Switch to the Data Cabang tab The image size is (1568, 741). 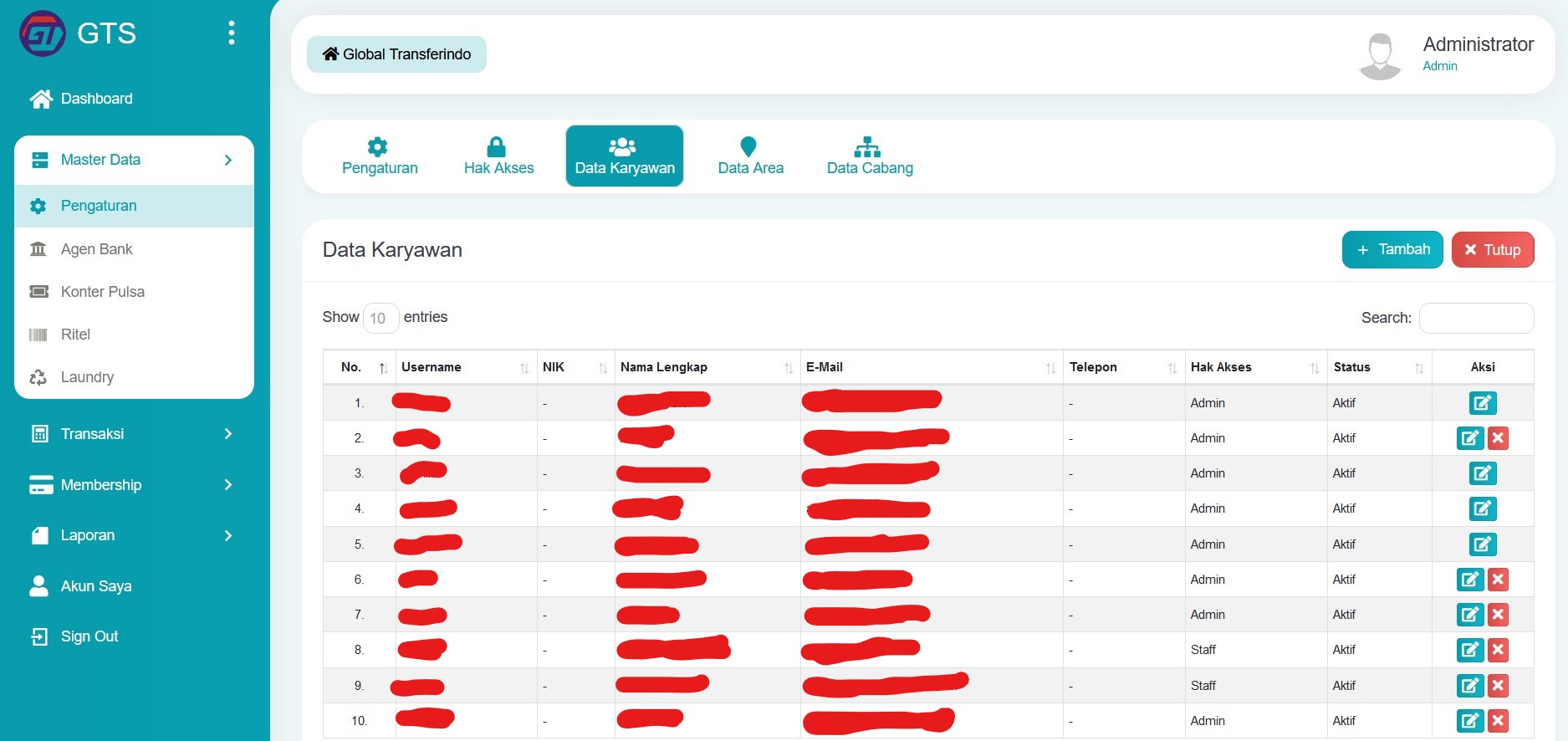tap(870, 156)
